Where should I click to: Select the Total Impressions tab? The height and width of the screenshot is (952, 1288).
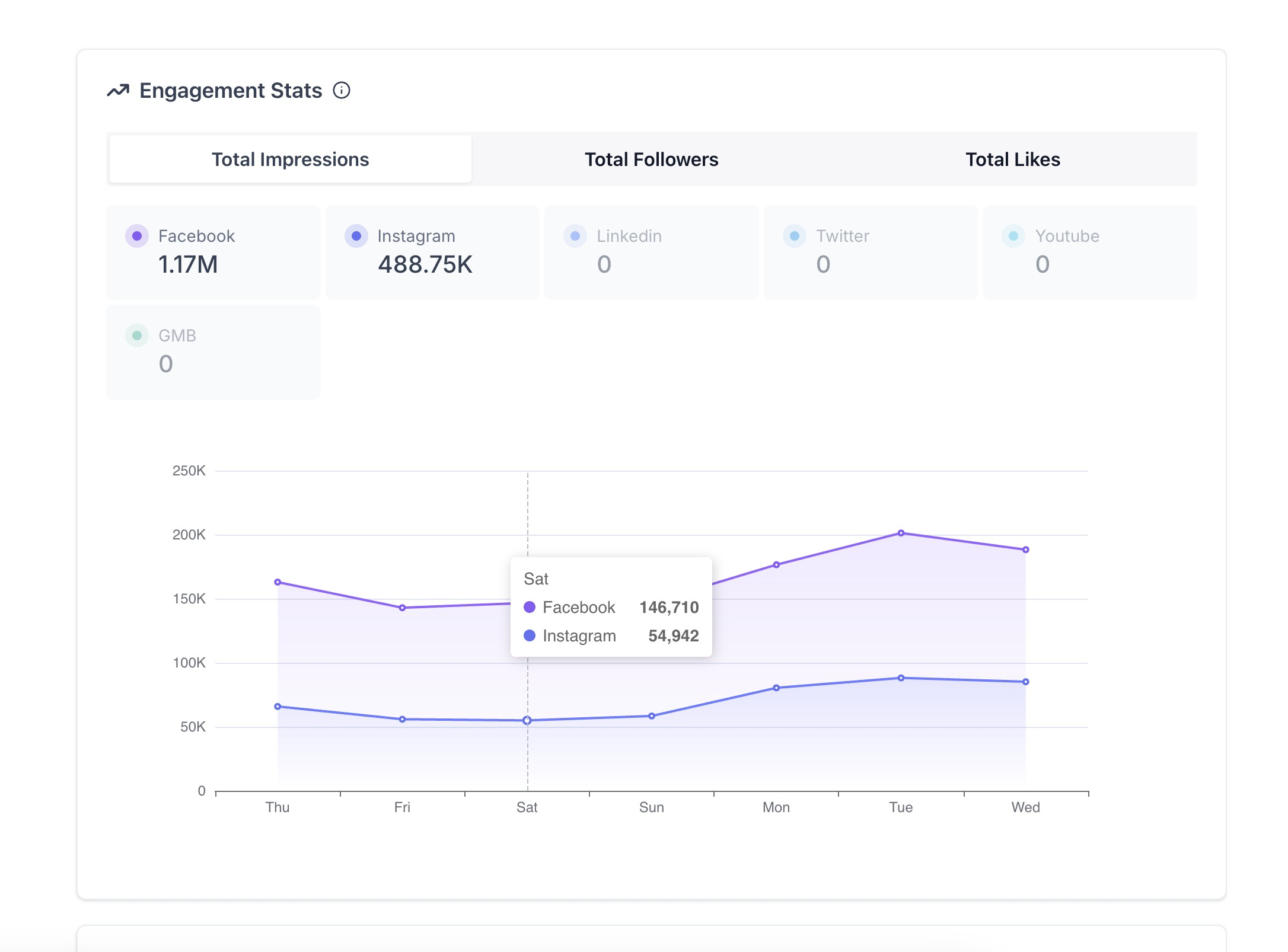[290, 159]
